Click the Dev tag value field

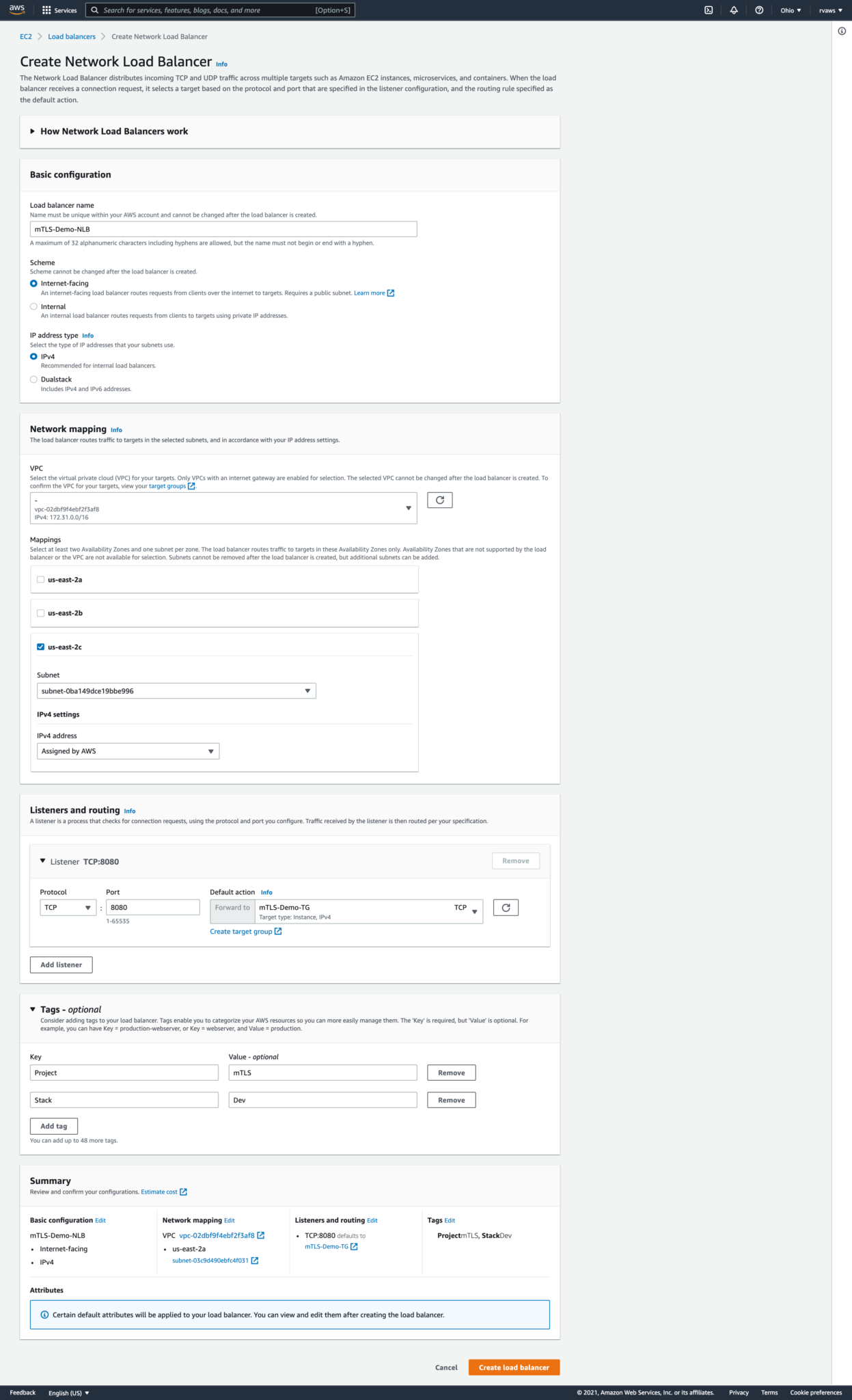322,1100
